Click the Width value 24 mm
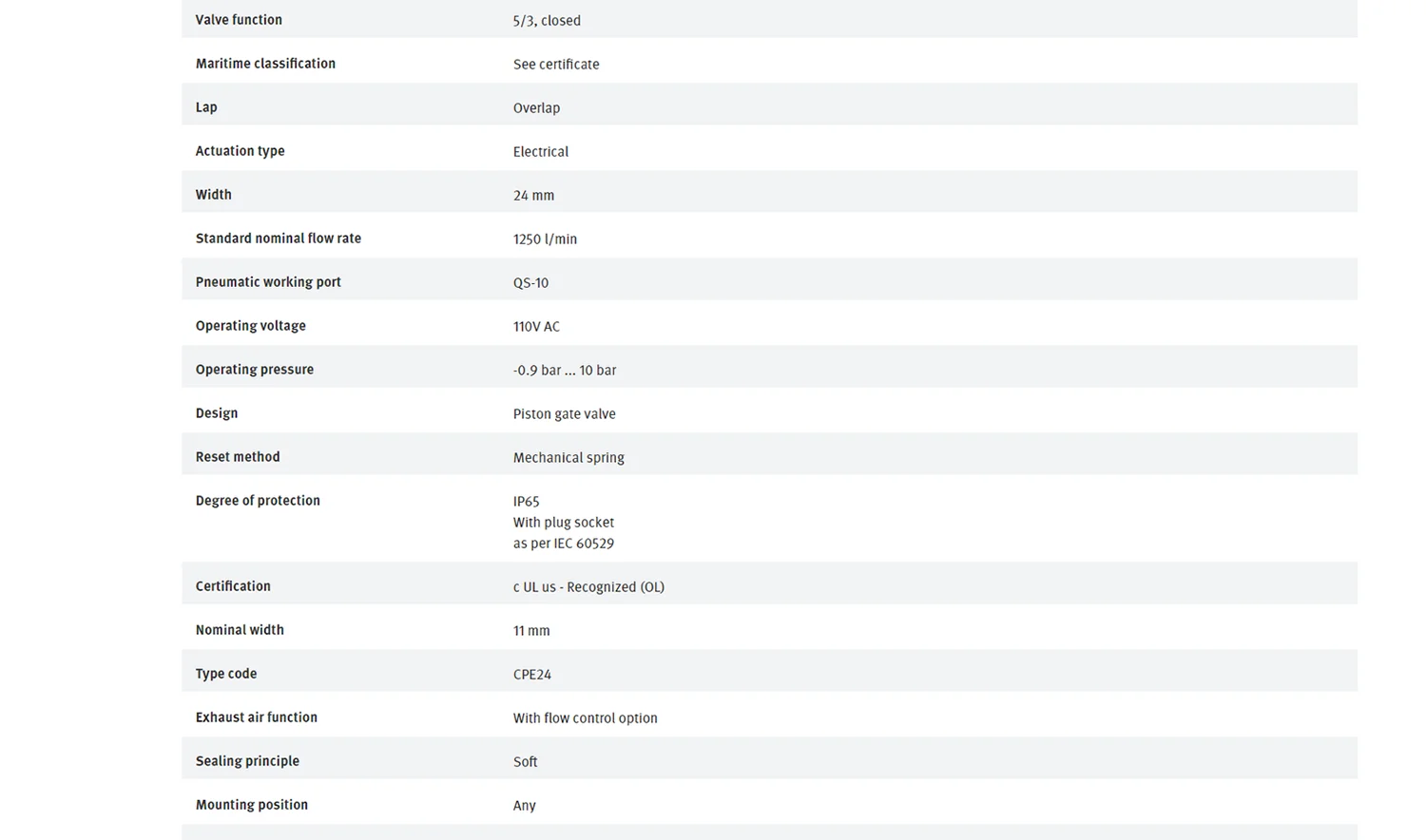 click(533, 196)
